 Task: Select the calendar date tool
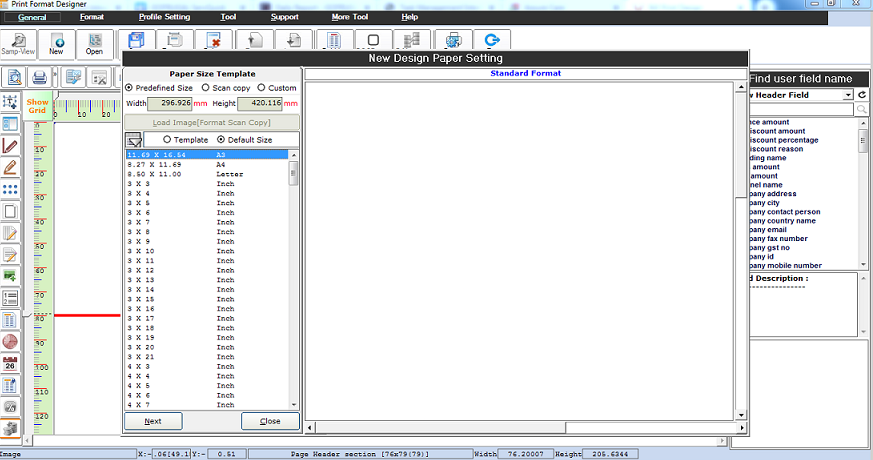tap(10, 363)
